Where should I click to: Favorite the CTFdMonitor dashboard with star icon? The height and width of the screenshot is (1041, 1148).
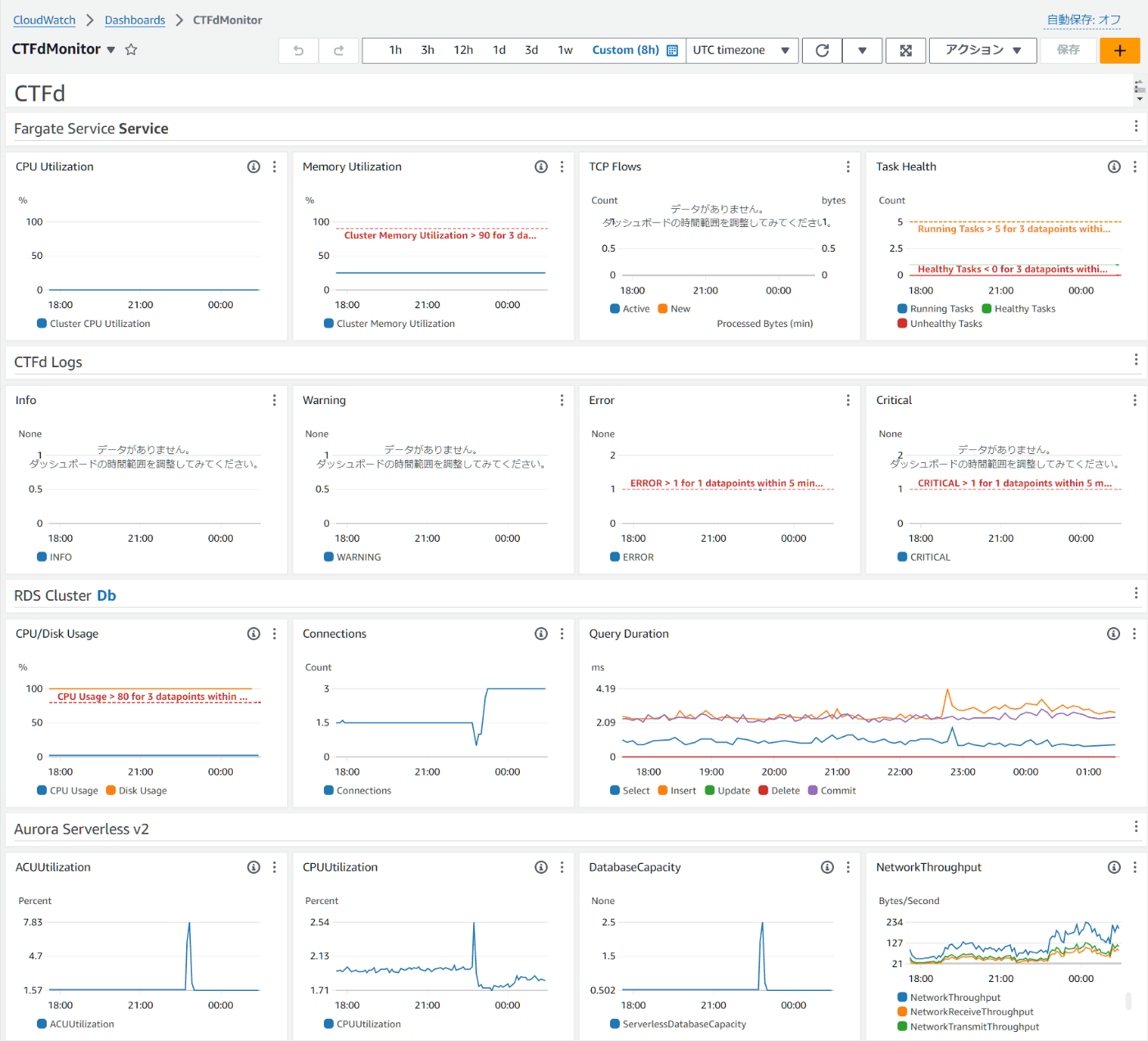pos(130,49)
